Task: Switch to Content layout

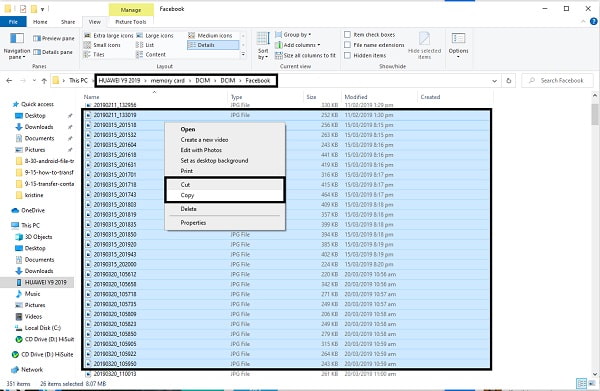Action: coord(151,55)
